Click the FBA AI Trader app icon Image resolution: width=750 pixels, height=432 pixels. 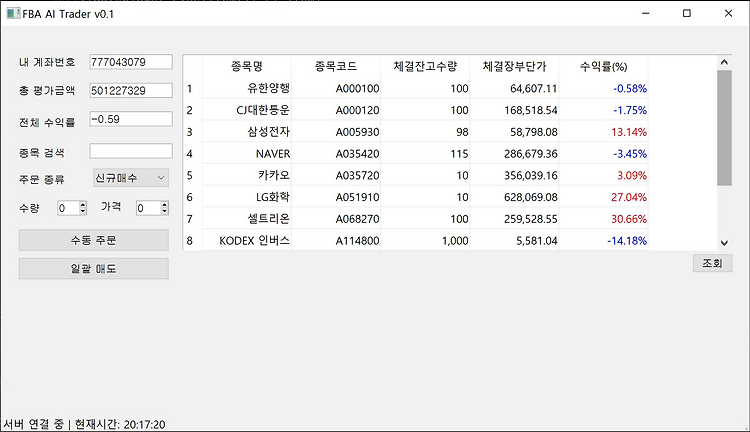(x=13, y=13)
